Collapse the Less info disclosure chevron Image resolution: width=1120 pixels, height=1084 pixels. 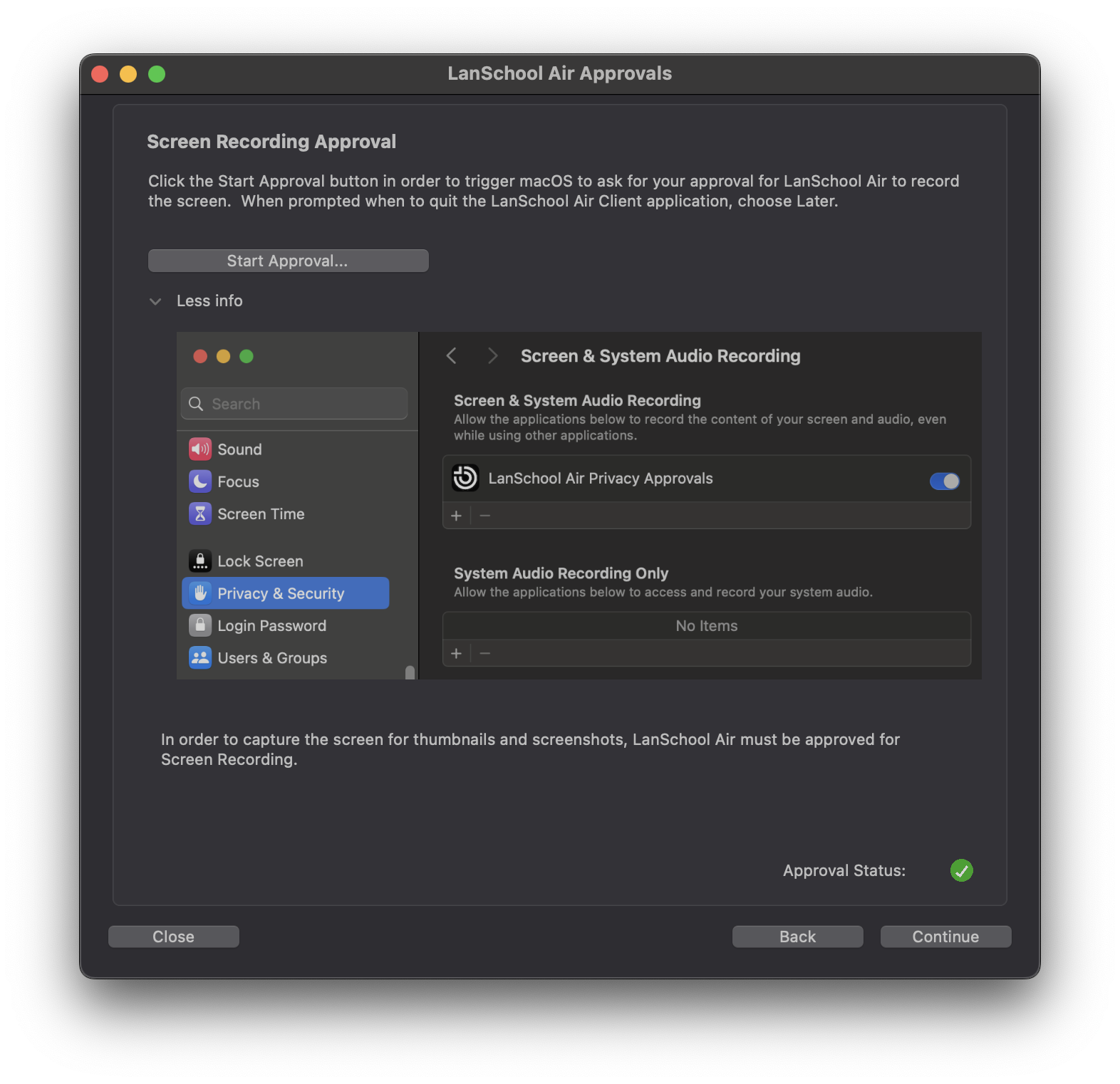click(x=155, y=301)
